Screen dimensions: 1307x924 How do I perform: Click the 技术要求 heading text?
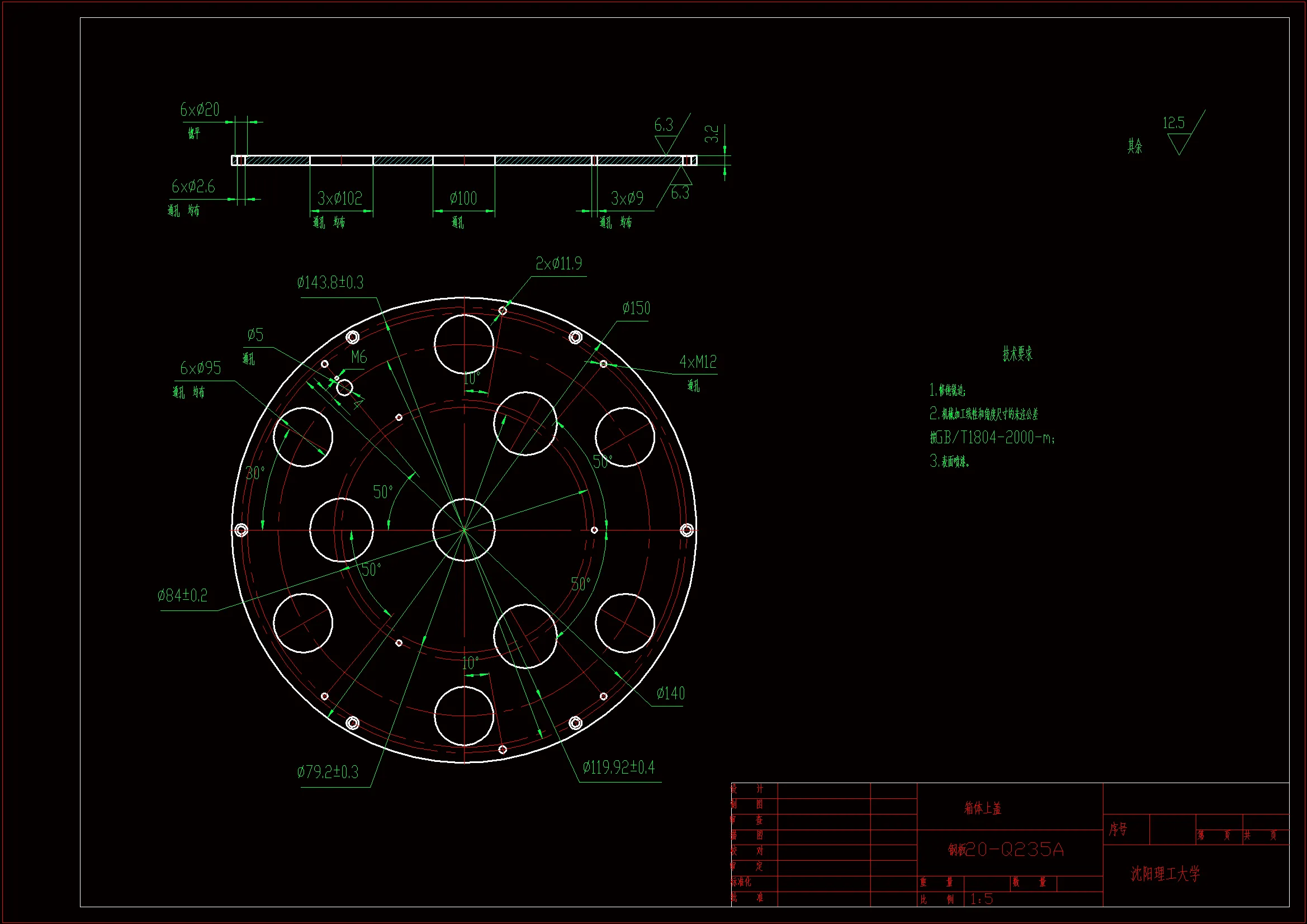pos(1017,354)
